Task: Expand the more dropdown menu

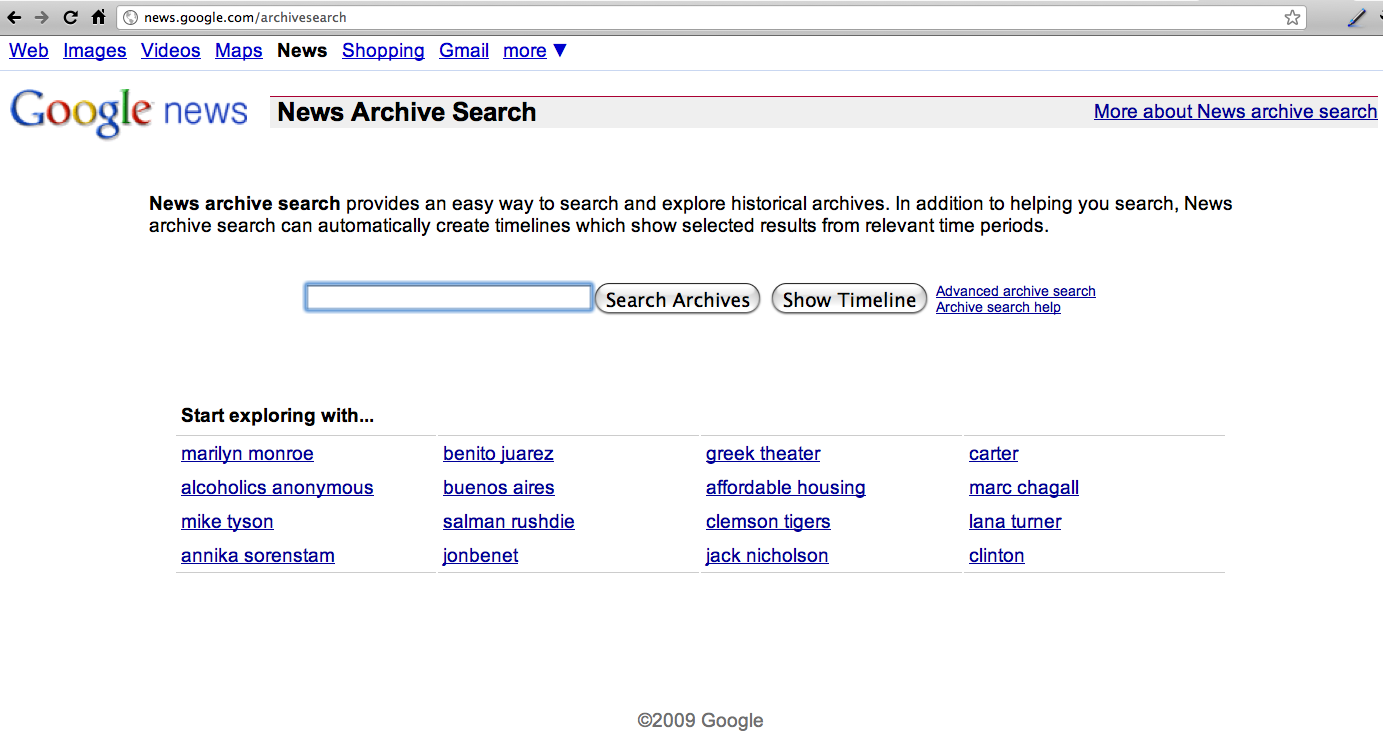Action: pos(535,50)
